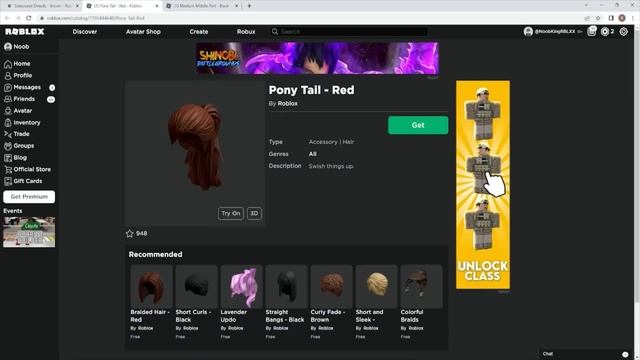Image resolution: width=640 pixels, height=360 pixels.
Task: Click the user avatar icon in header
Action: 528,31
